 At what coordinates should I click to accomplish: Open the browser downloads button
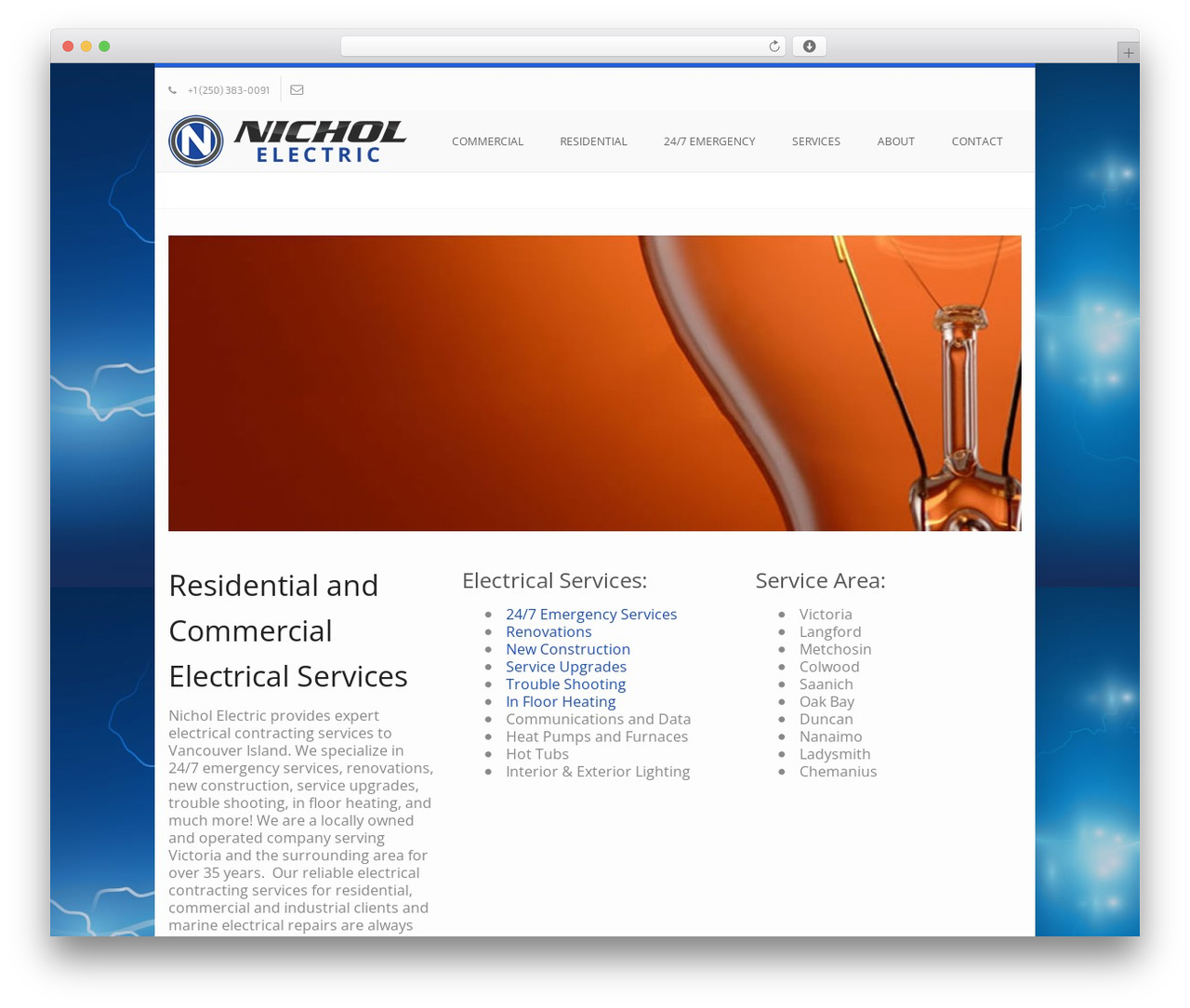pyautogui.click(x=809, y=46)
